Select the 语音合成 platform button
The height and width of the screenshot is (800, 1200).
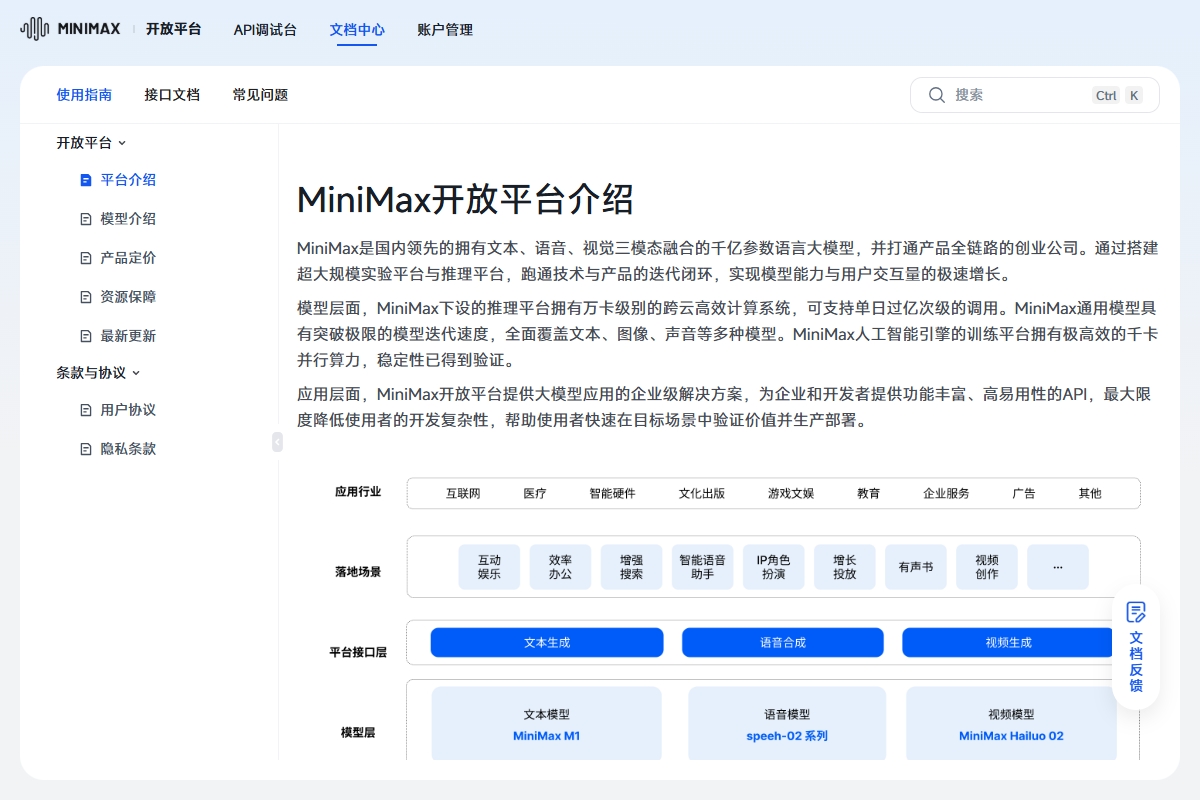tap(783, 642)
